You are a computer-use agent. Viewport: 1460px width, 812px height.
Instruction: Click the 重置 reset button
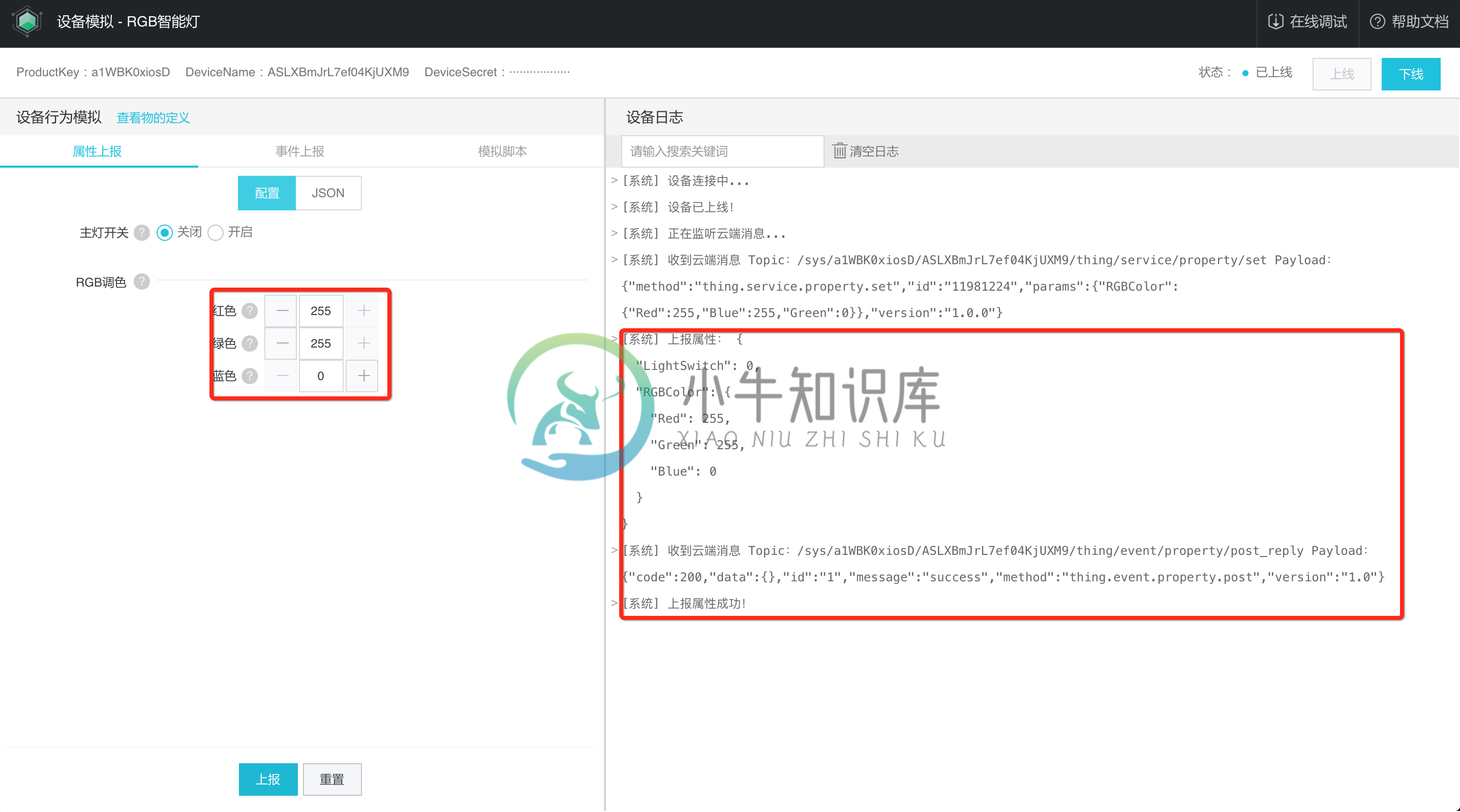[x=332, y=779]
